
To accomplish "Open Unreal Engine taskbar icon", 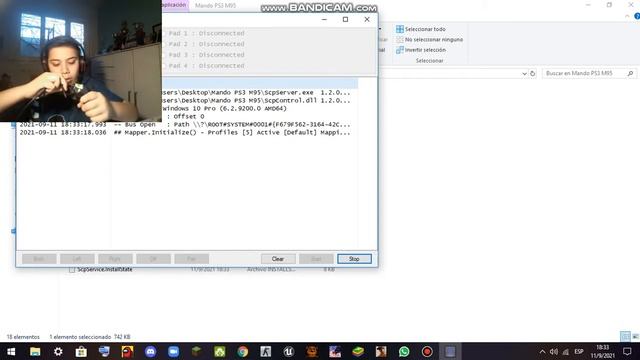I will 289,351.
